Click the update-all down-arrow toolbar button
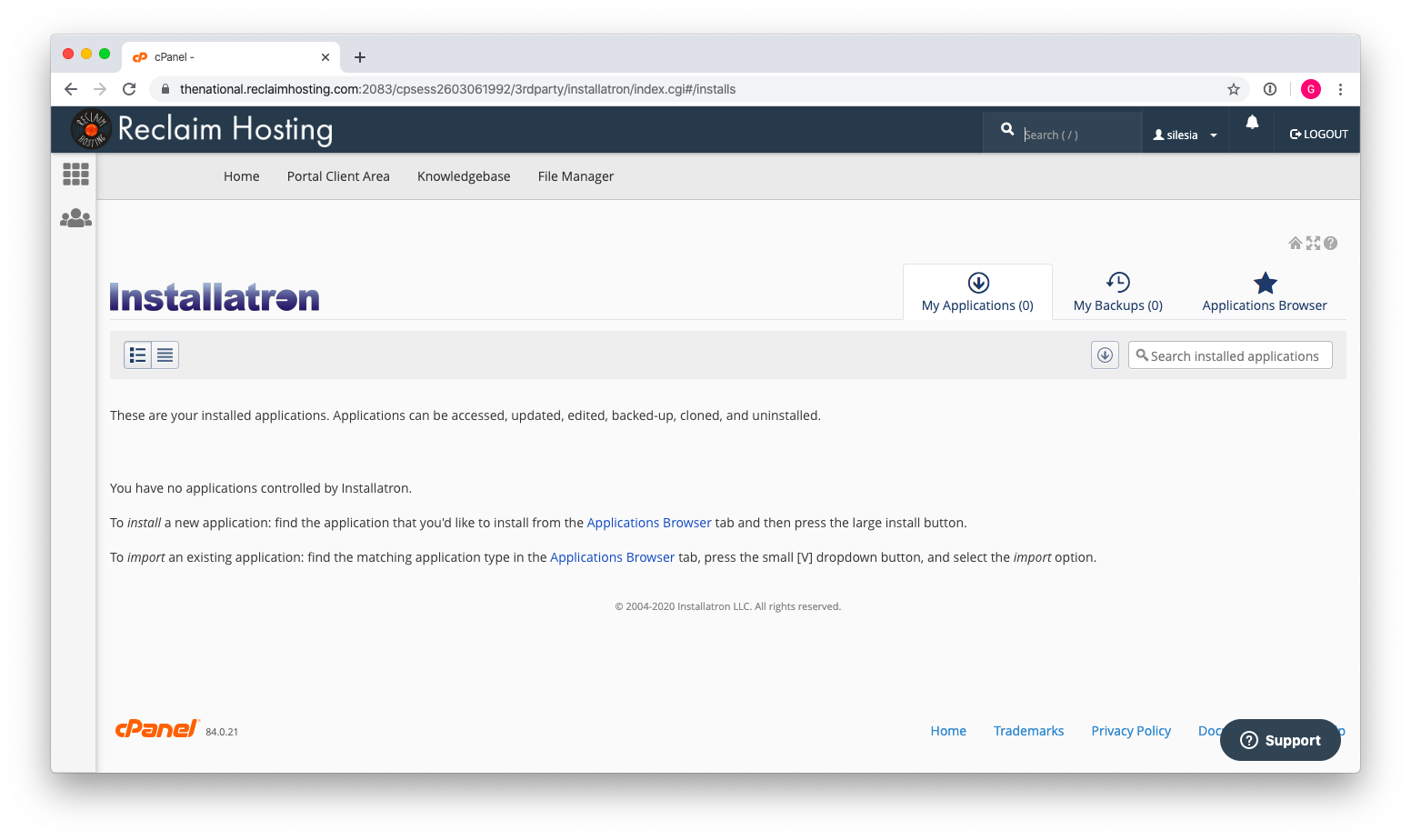1411x840 pixels. point(1105,355)
